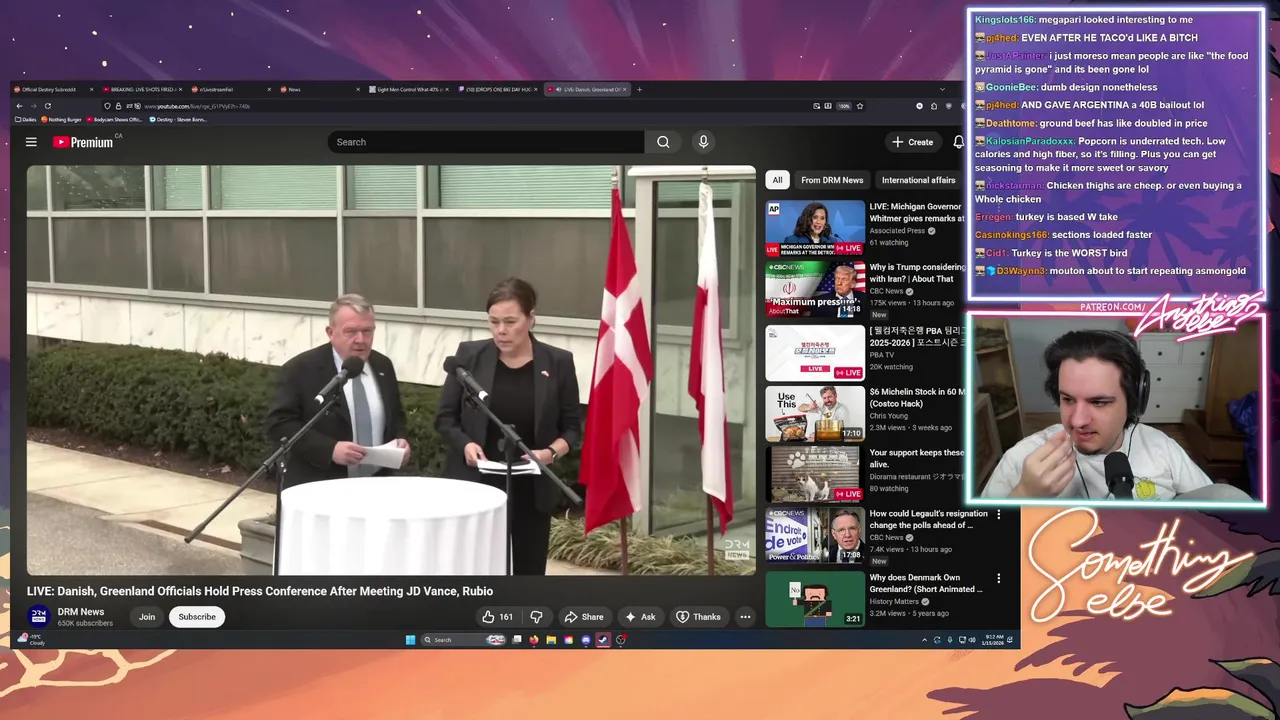
Task: Select the From DRM News chip
Action: pos(832,180)
